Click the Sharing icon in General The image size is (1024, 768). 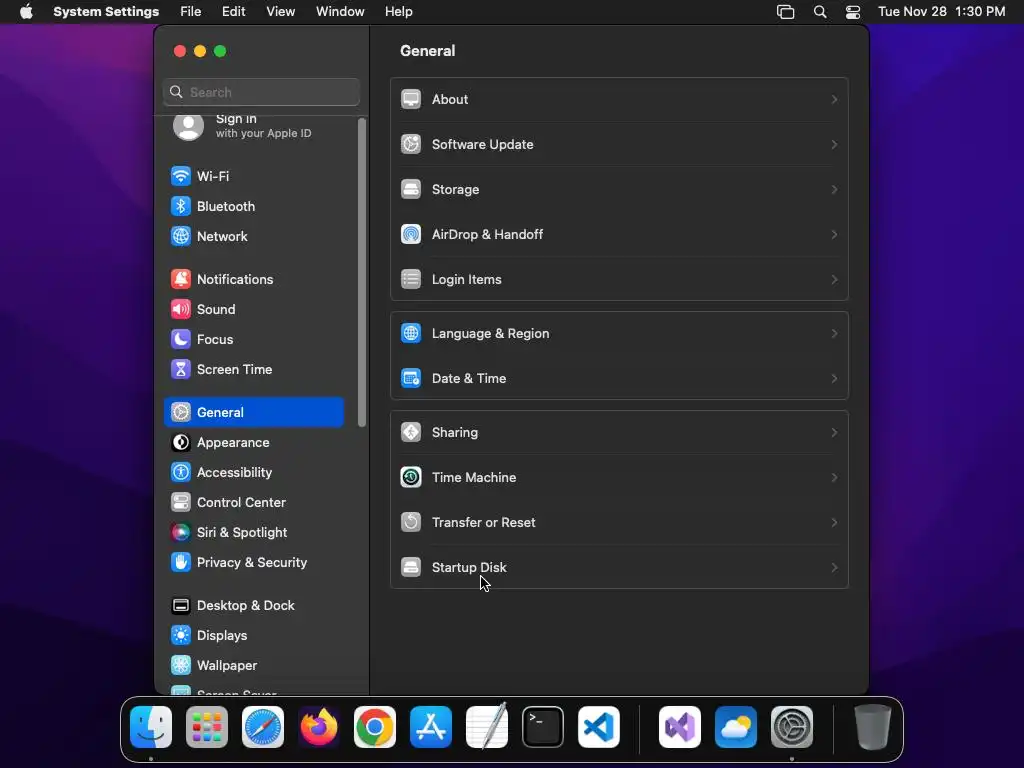pos(411,433)
